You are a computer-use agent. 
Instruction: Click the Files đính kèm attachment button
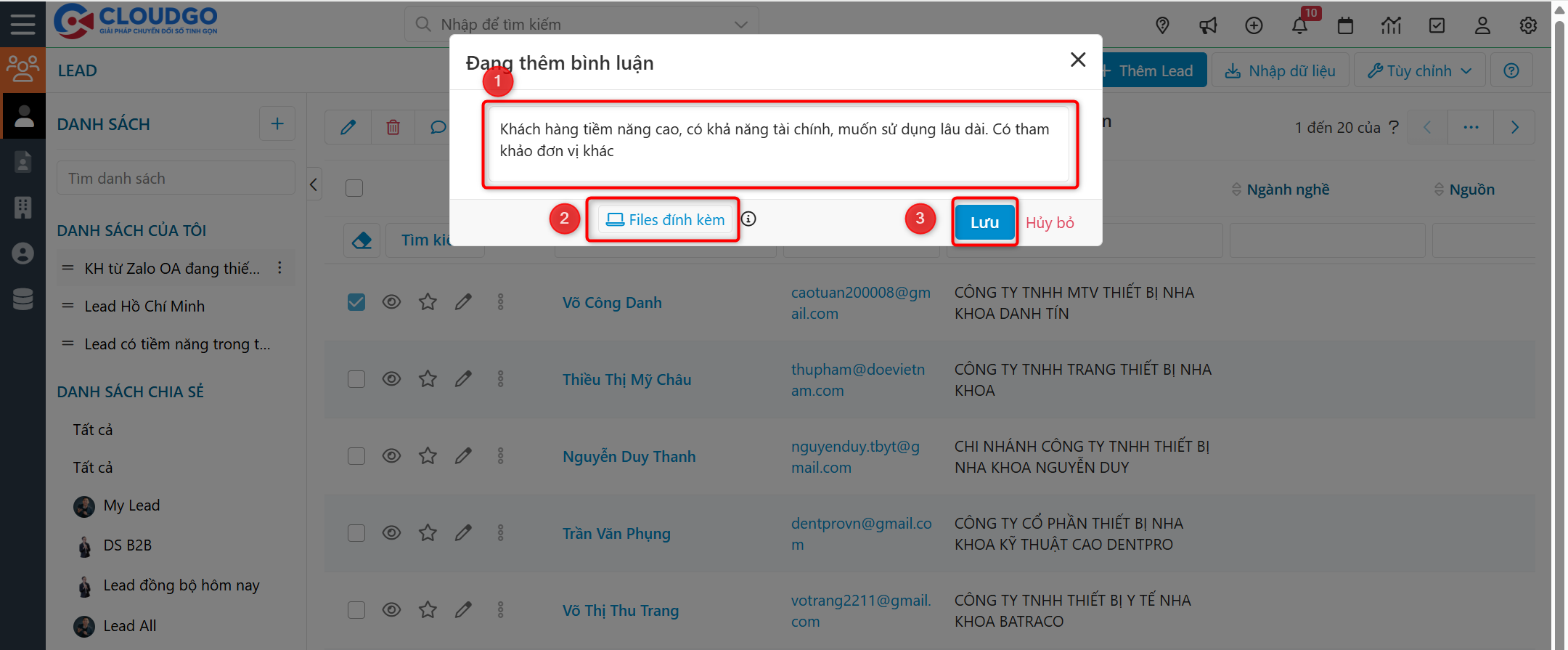tap(666, 219)
